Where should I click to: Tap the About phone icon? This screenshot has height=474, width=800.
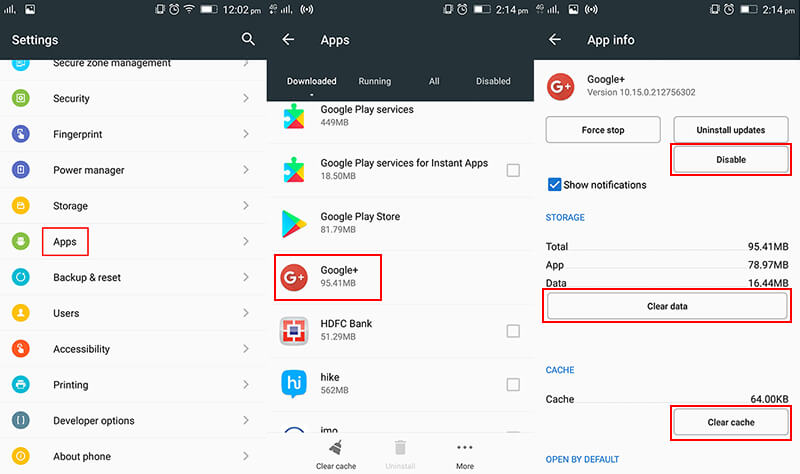[21, 456]
